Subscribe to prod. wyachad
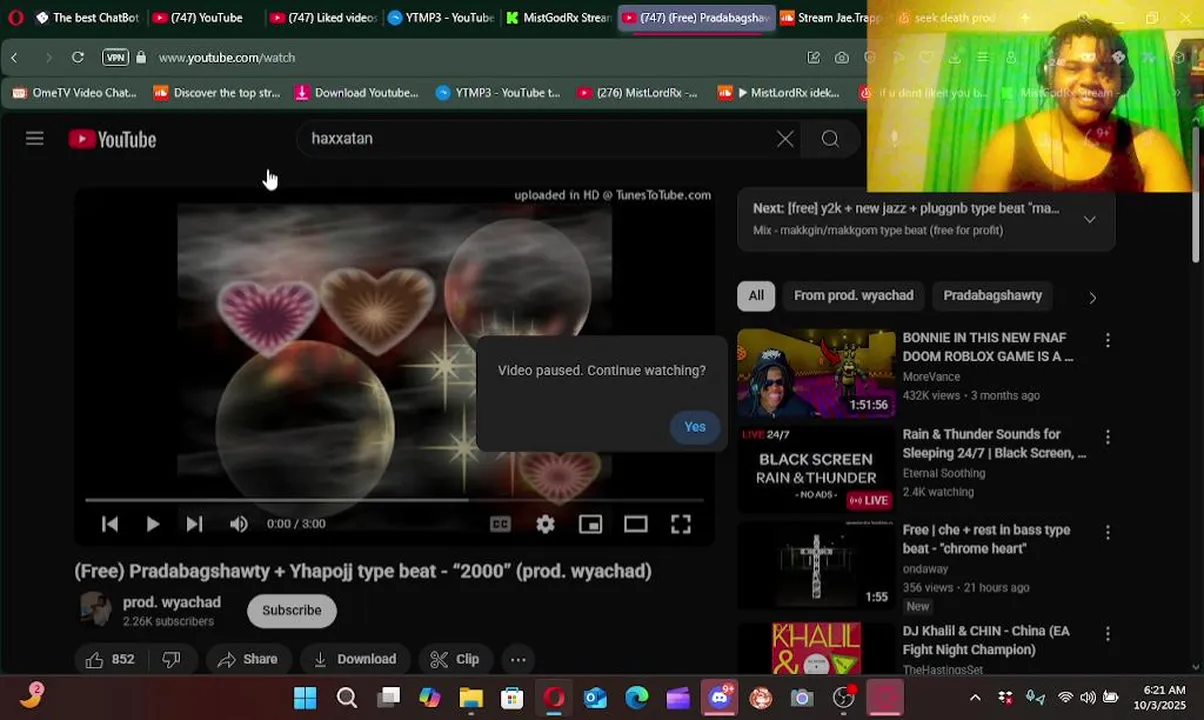The image size is (1204, 720). coord(292,610)
